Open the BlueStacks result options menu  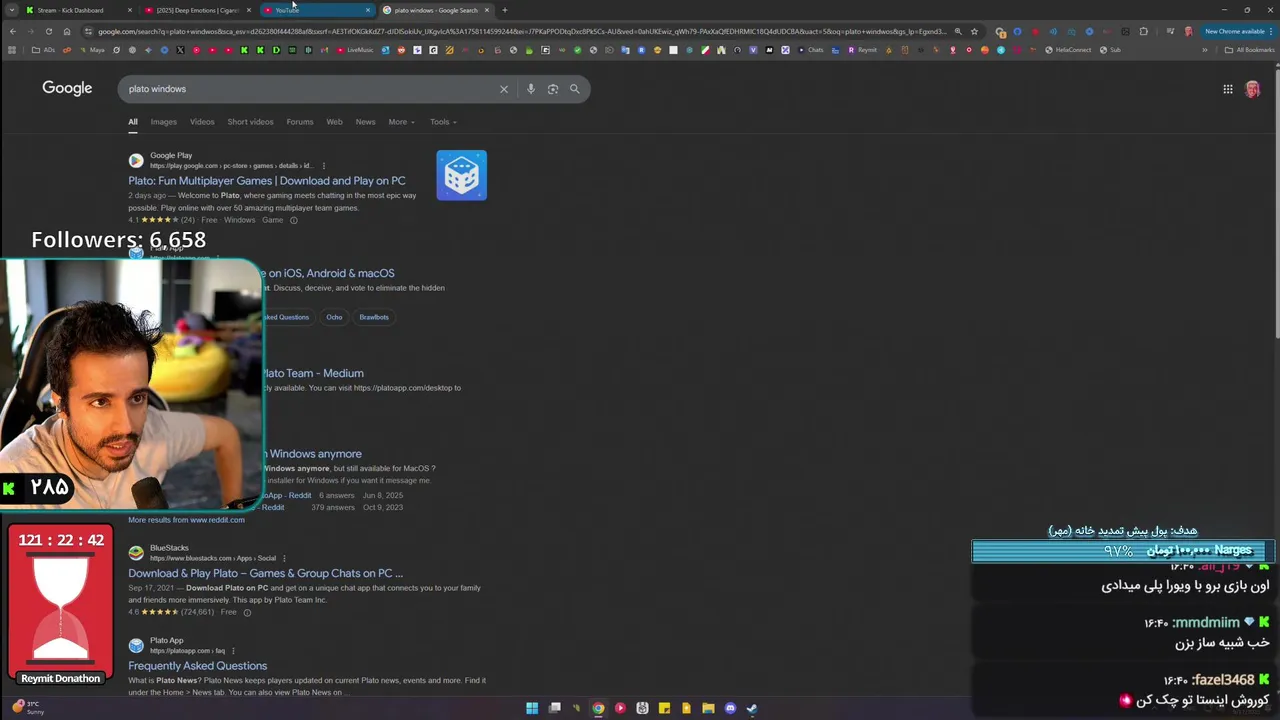pos(284,558)
